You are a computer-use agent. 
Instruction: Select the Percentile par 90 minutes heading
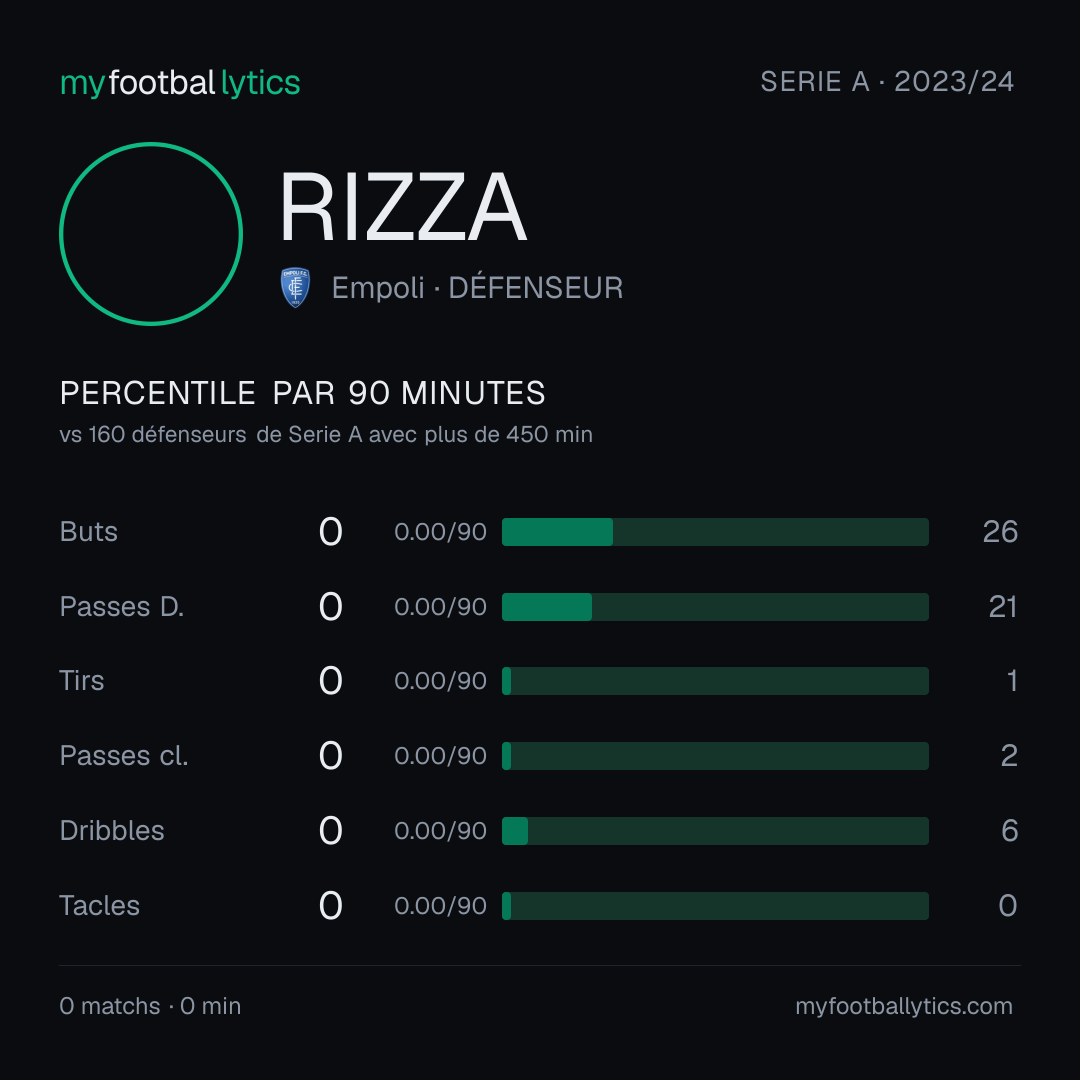(302, 393)
